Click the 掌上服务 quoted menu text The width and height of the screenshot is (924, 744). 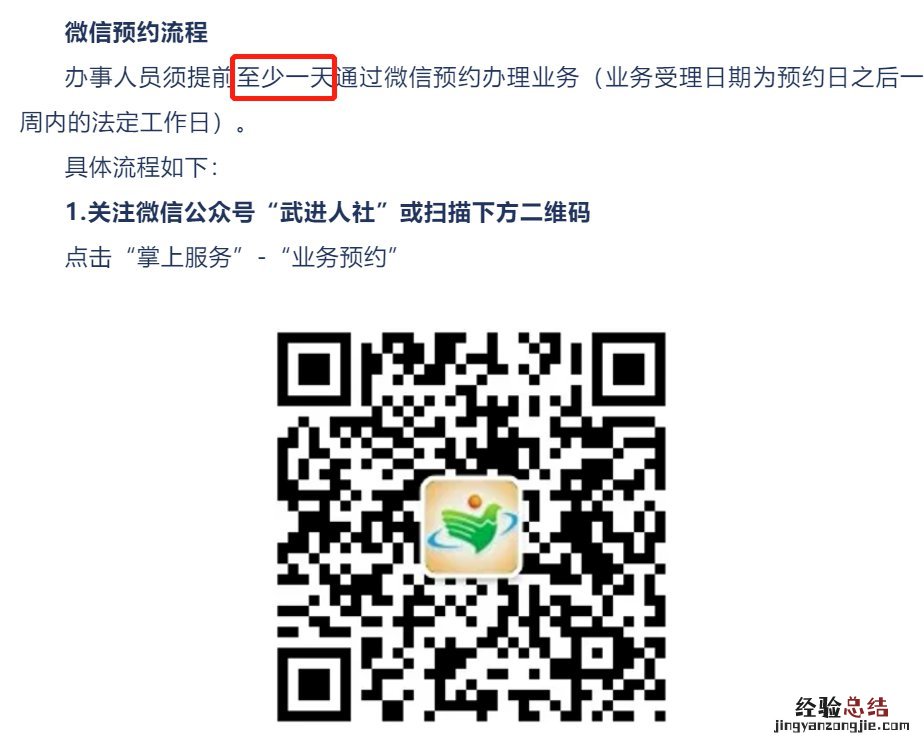(x=184, y=257)
